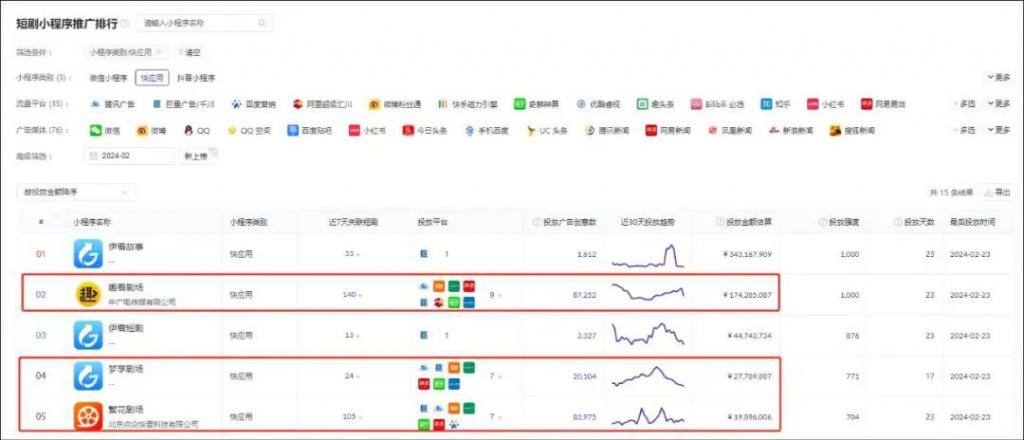Click the 投放金额估算 column header
Image resolution: width=1024 pixels, height=440 pixels.
pos(744,223)
